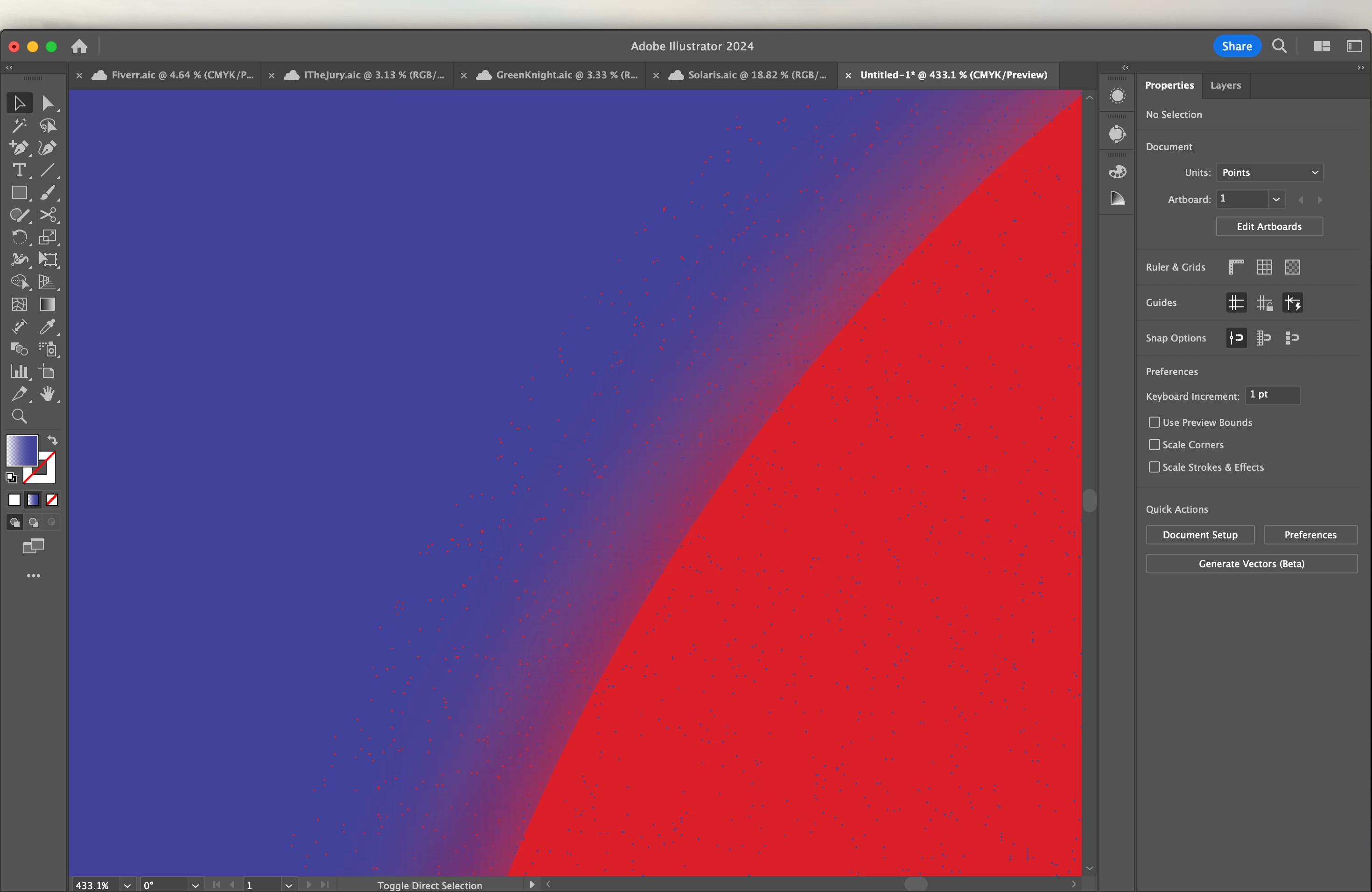Viewport: 1372px width, 892px height.
Task: Open the zoom level dropdown
Action: point(127,885)
